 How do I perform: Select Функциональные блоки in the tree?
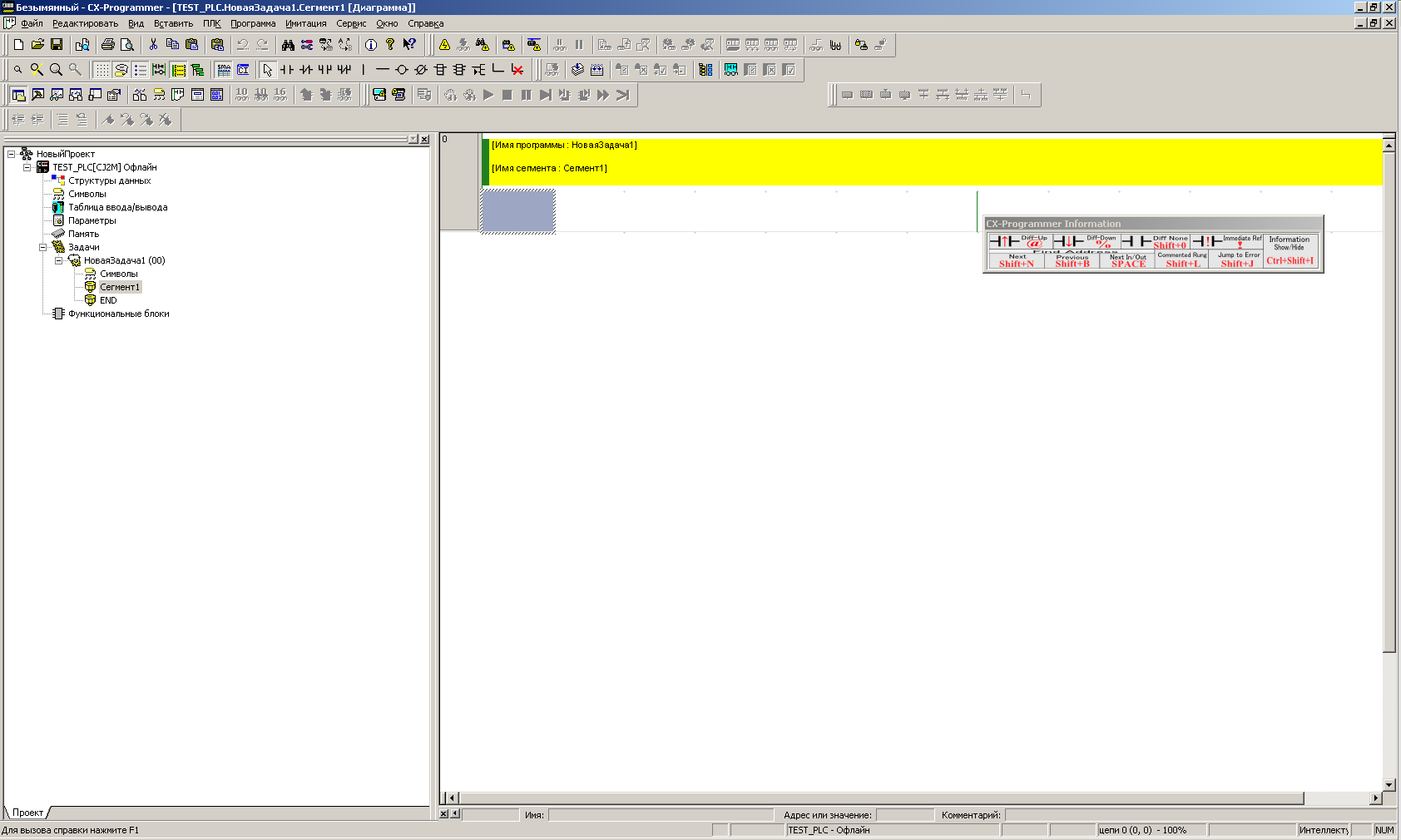118,314
